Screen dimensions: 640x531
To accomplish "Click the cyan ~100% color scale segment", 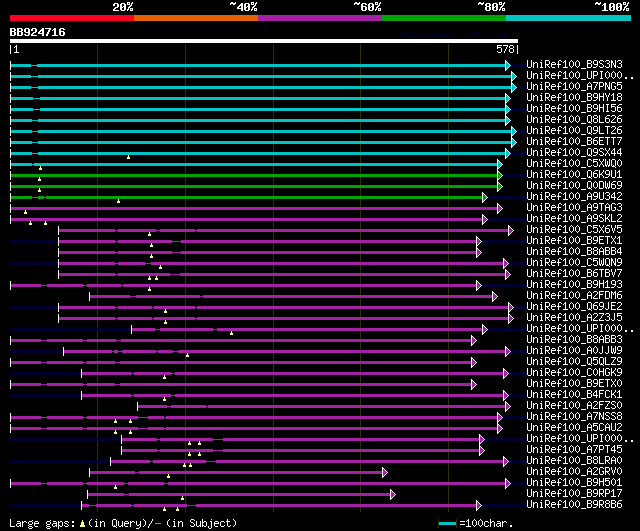I will click(569, 18).
